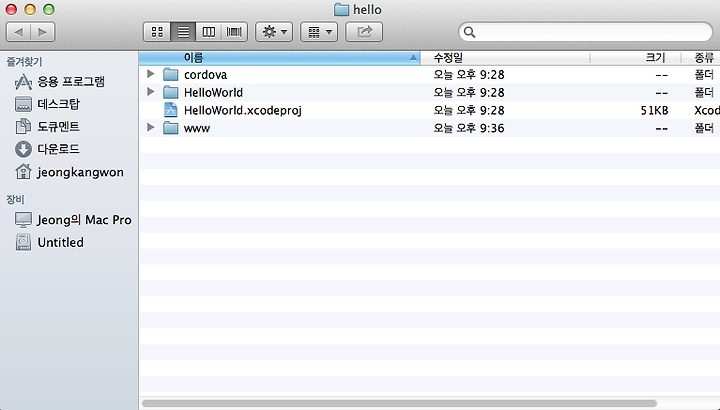The image size is (720, 410).
Task: Open 도큐멘트 in the sidebar
Action: pyautogui.click(x=47, y=126)
